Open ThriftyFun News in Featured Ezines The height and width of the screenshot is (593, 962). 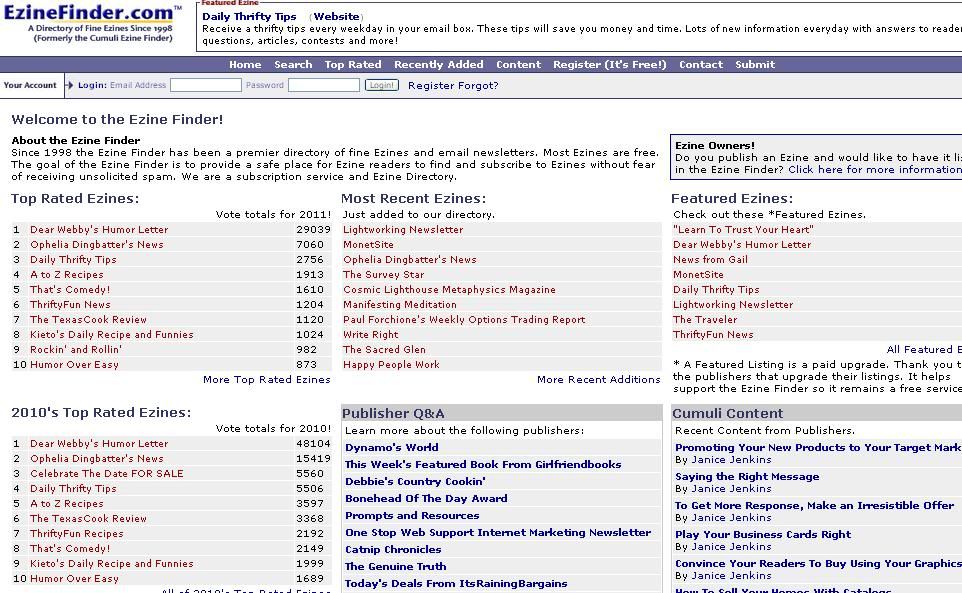click(x=713, y=334)
